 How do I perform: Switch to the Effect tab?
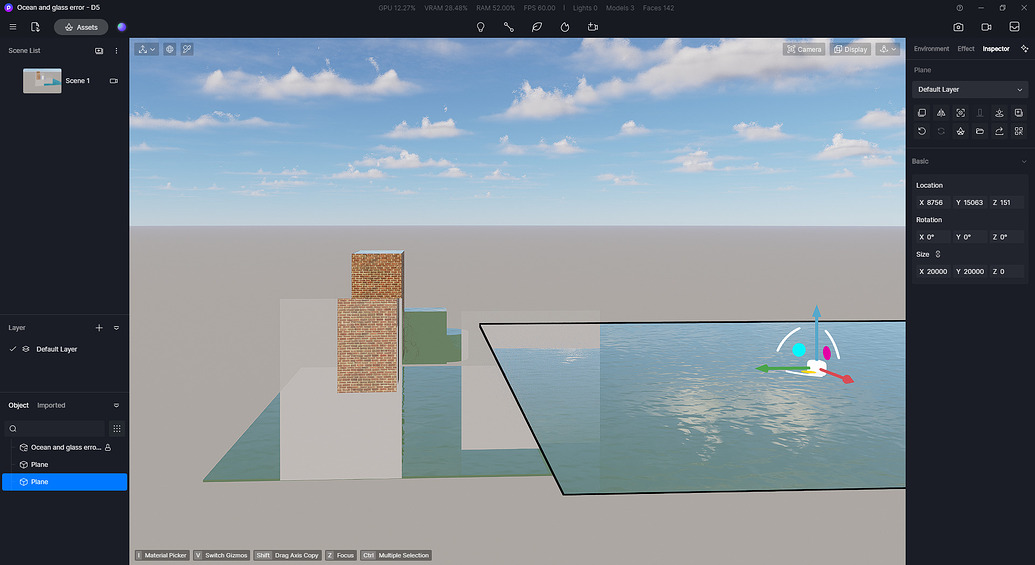(966, 49)
